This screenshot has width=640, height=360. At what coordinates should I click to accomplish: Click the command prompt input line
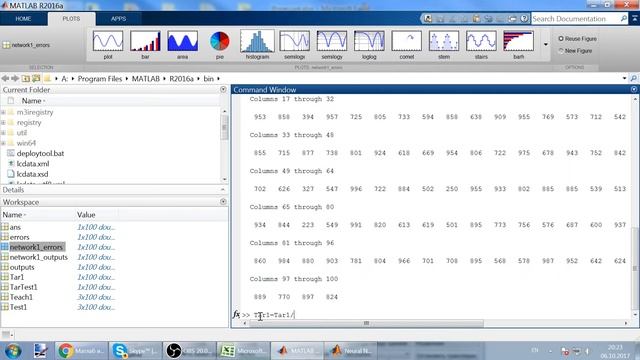(x=437, y=315)
